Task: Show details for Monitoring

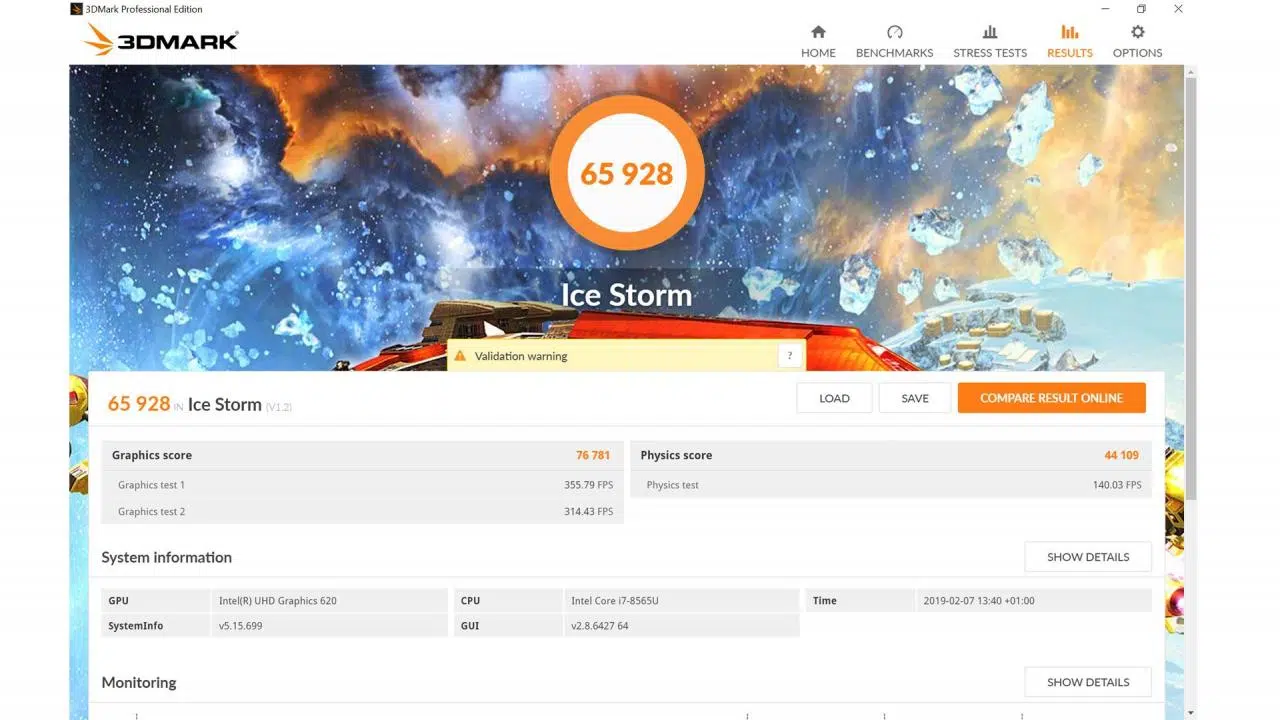Action: [x=1088, y=682]
